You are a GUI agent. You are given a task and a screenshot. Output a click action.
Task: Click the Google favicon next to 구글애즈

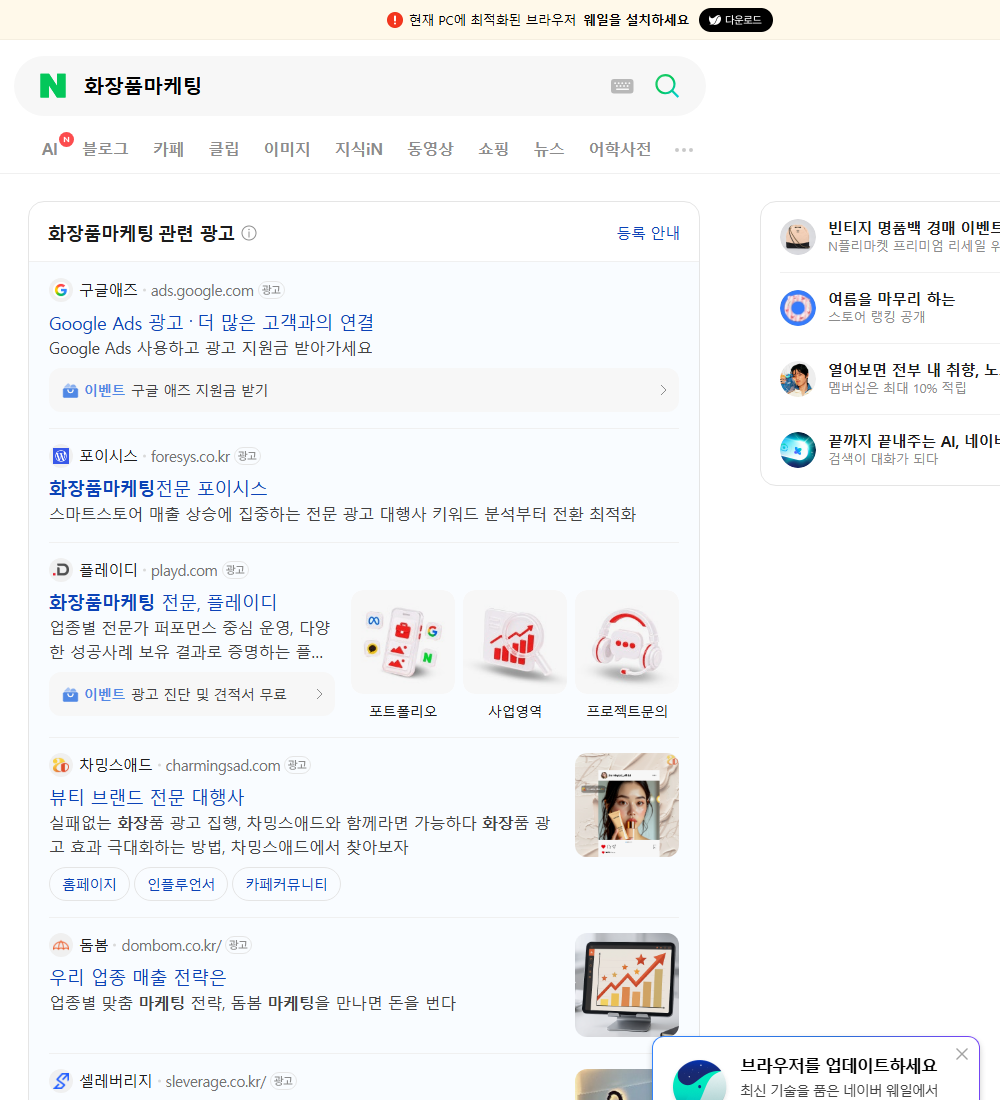tap(61, 290)
